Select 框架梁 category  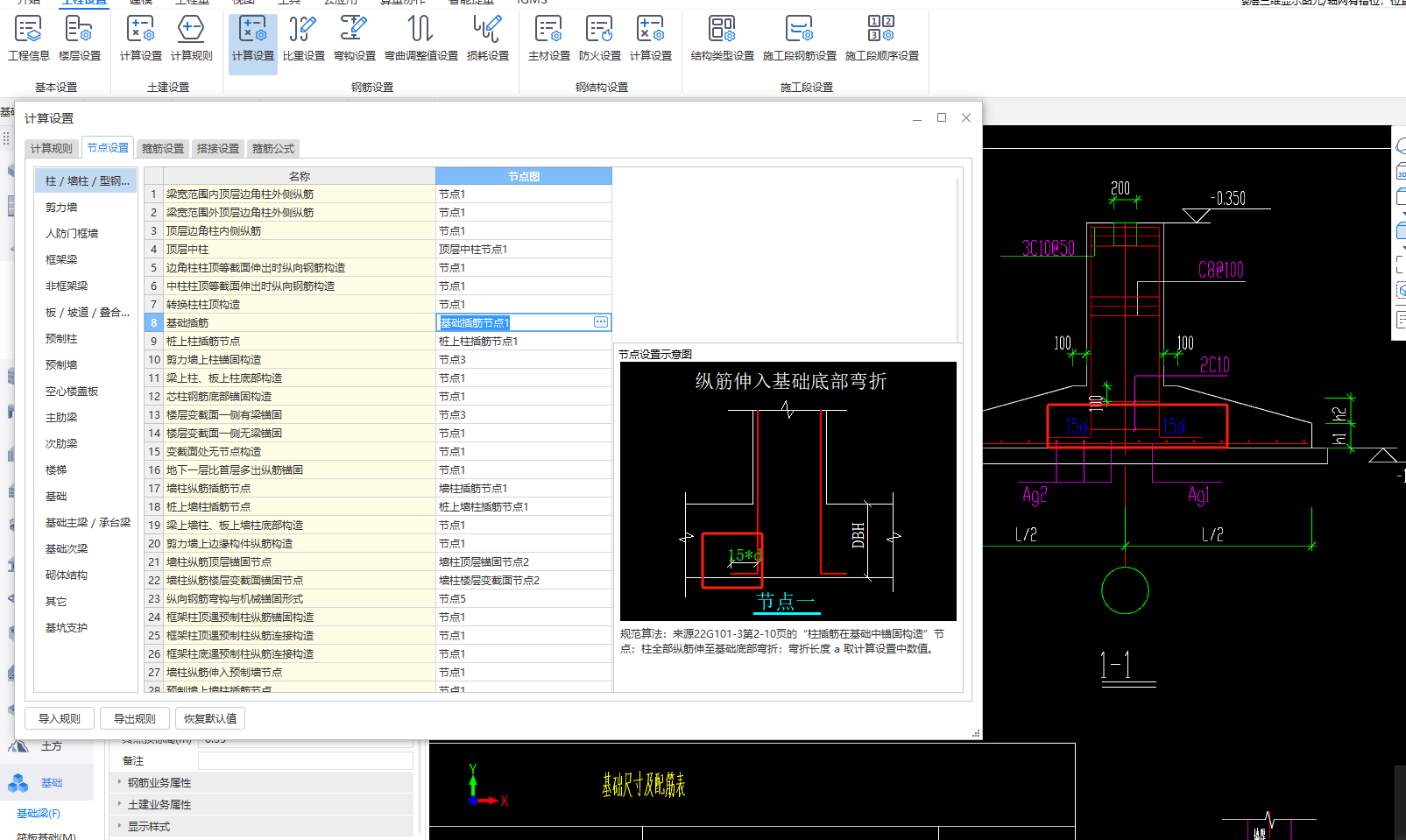coord(86,259)
